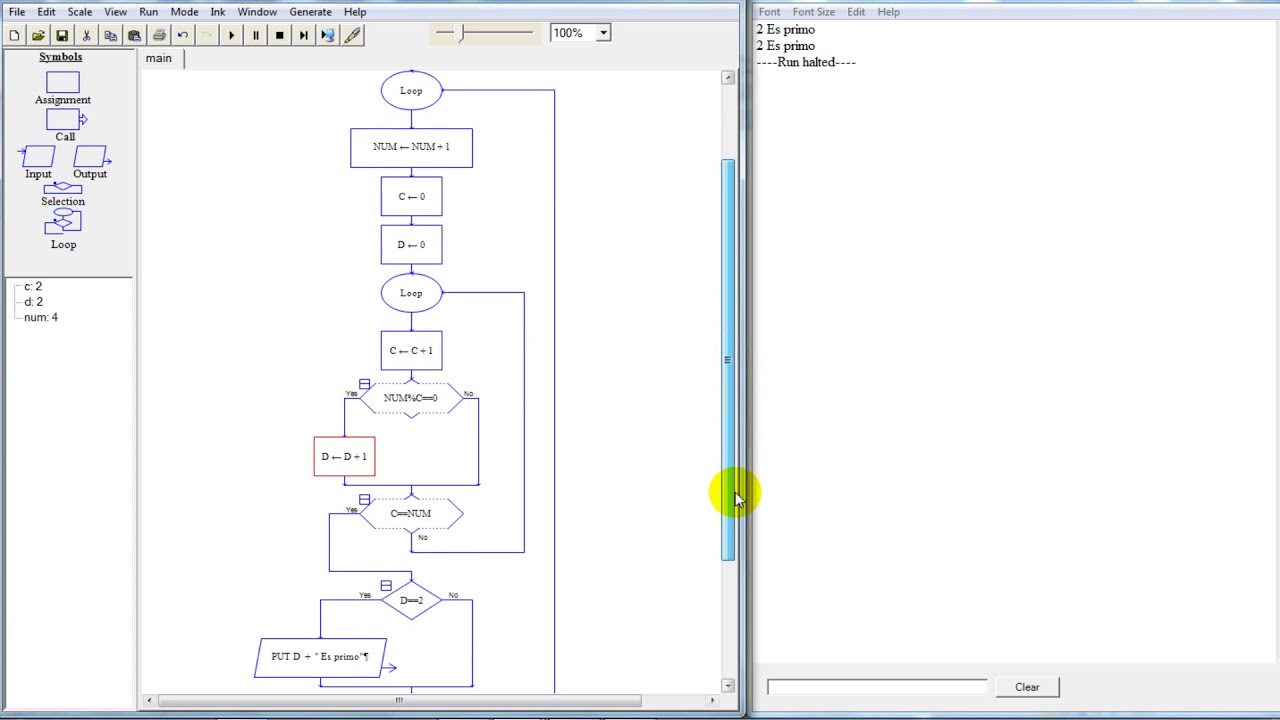Select the Assignment symbol in Symbols panel
This screenshot has height=720, width=1280.
(x=62, y=82)
